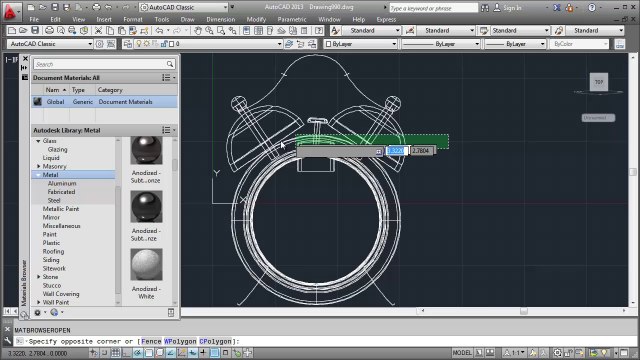Toggle Polar Tracking in status bar
The height and width of the screenshot is (360, 640).
138,353
